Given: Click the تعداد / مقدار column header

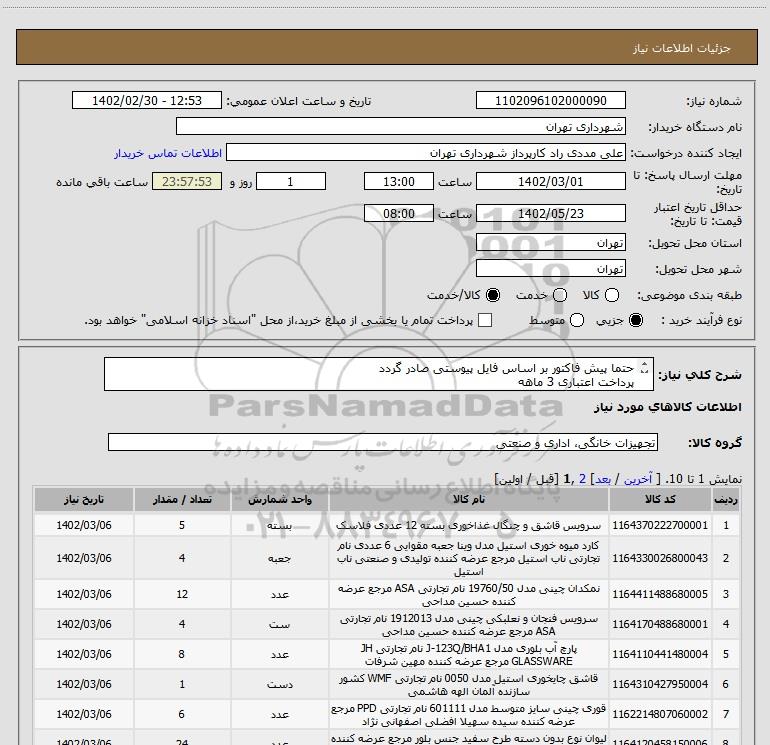Looking at the screenshot, I should tap(182, 499).
